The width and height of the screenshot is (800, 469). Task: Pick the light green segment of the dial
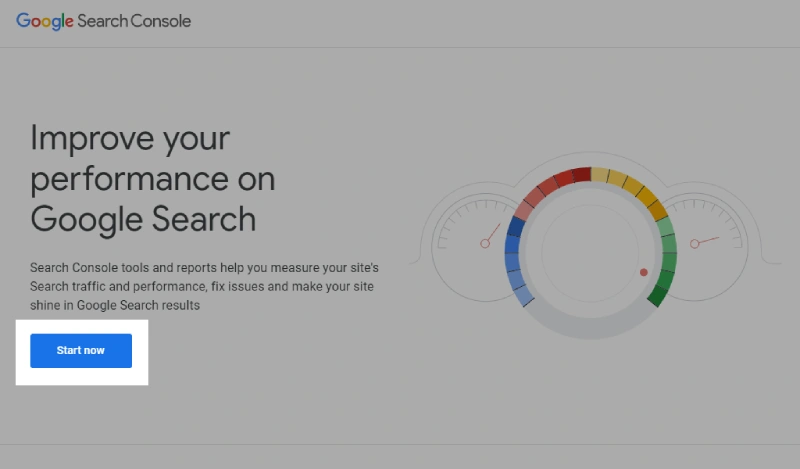pyautogui.click(x=665, y=226)
